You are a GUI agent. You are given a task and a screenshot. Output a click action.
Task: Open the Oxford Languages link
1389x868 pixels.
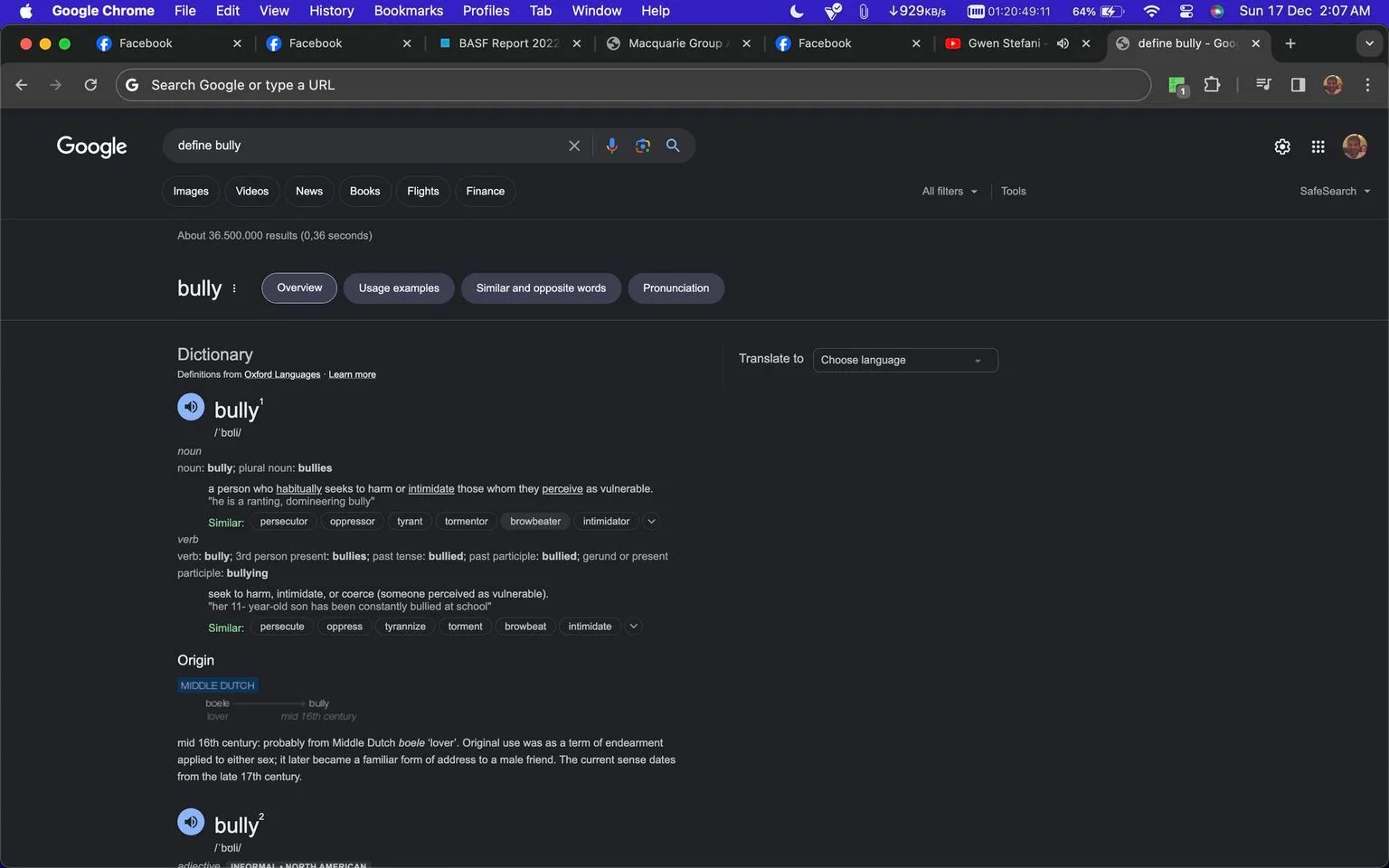[x=282, y=374]
